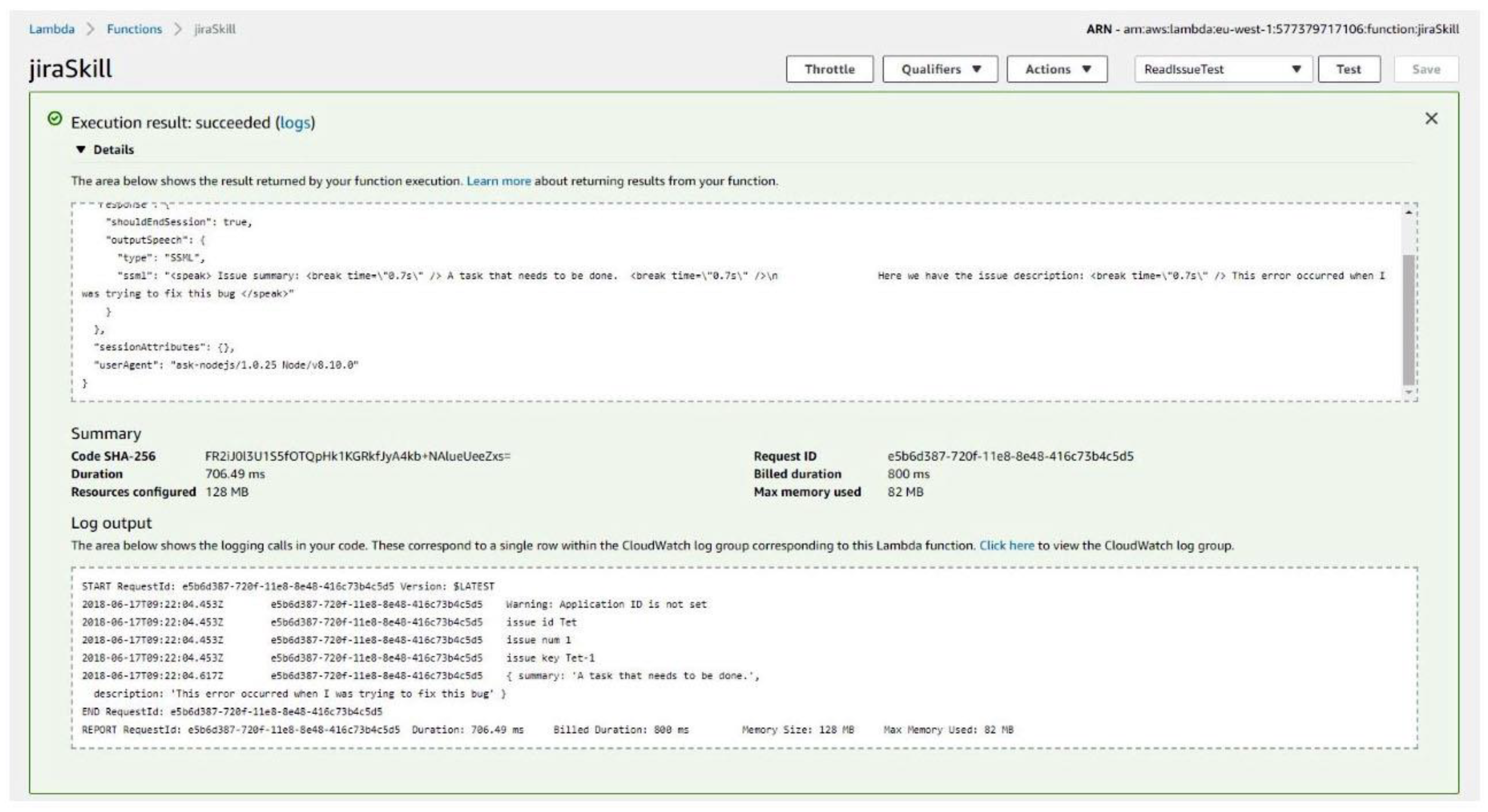Open CloudWatch via Click here link
This screenshot has width=1488, height=812.
point(1006,545)
